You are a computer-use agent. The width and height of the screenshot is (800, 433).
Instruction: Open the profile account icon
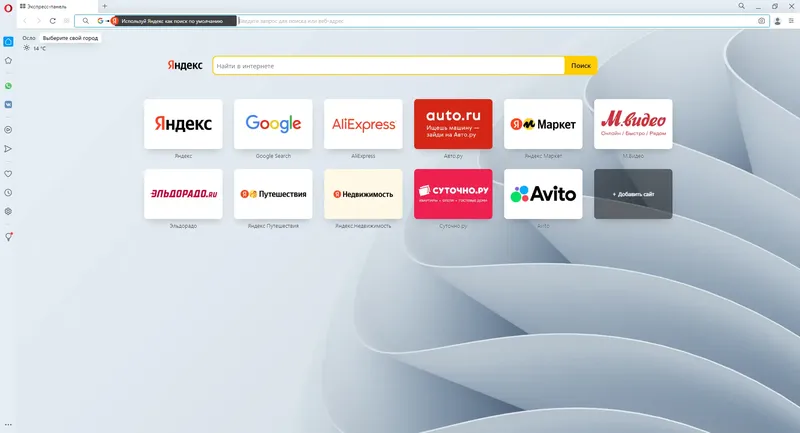pyautogui.click(x=778, y=21)
